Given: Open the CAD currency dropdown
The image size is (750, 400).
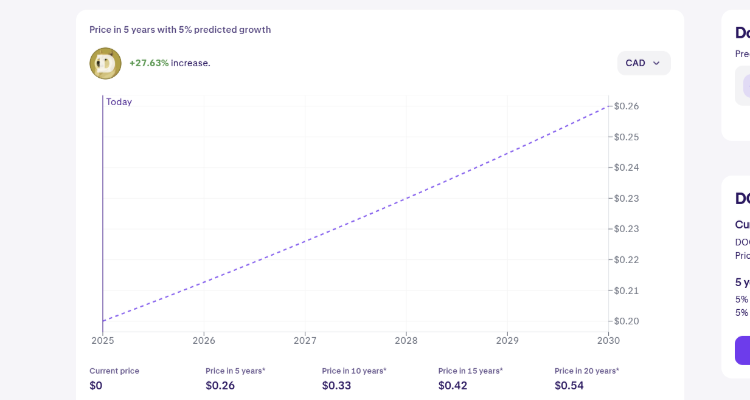Looking at the screenshot, I should tap(643, 63).
